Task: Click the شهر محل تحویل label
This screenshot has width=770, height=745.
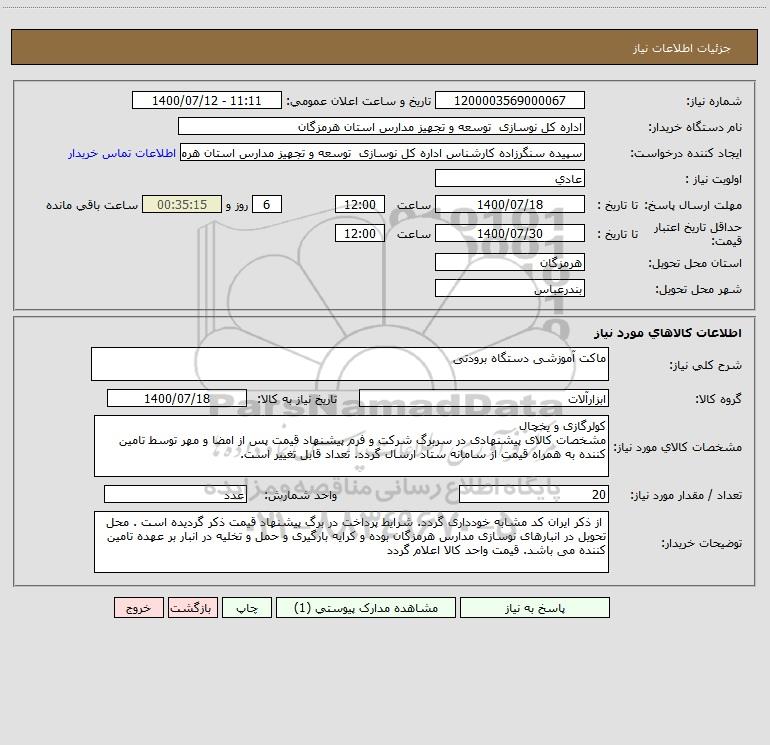Action: click(x=699, y=290)
